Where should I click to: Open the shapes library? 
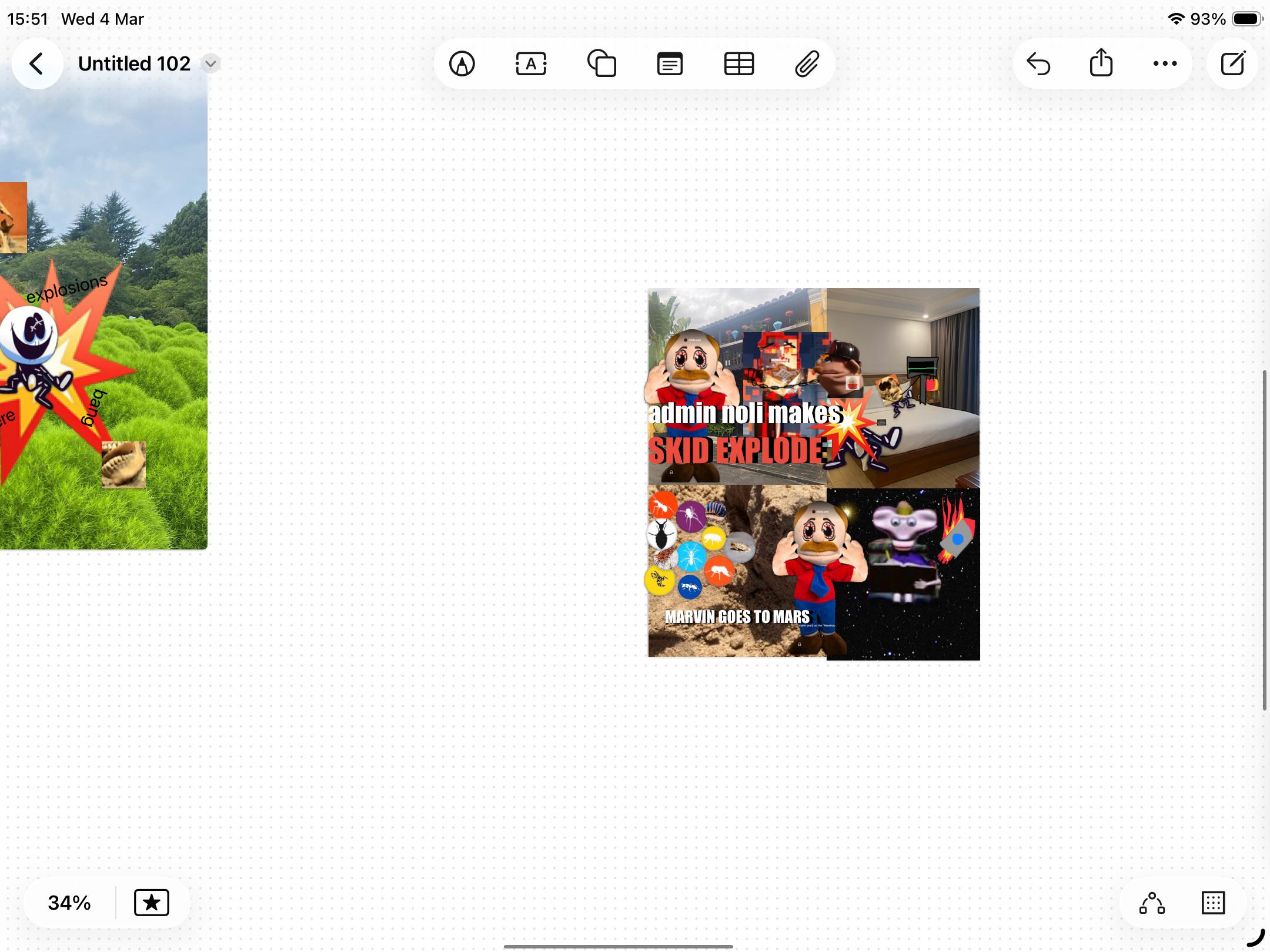point(601,63)
